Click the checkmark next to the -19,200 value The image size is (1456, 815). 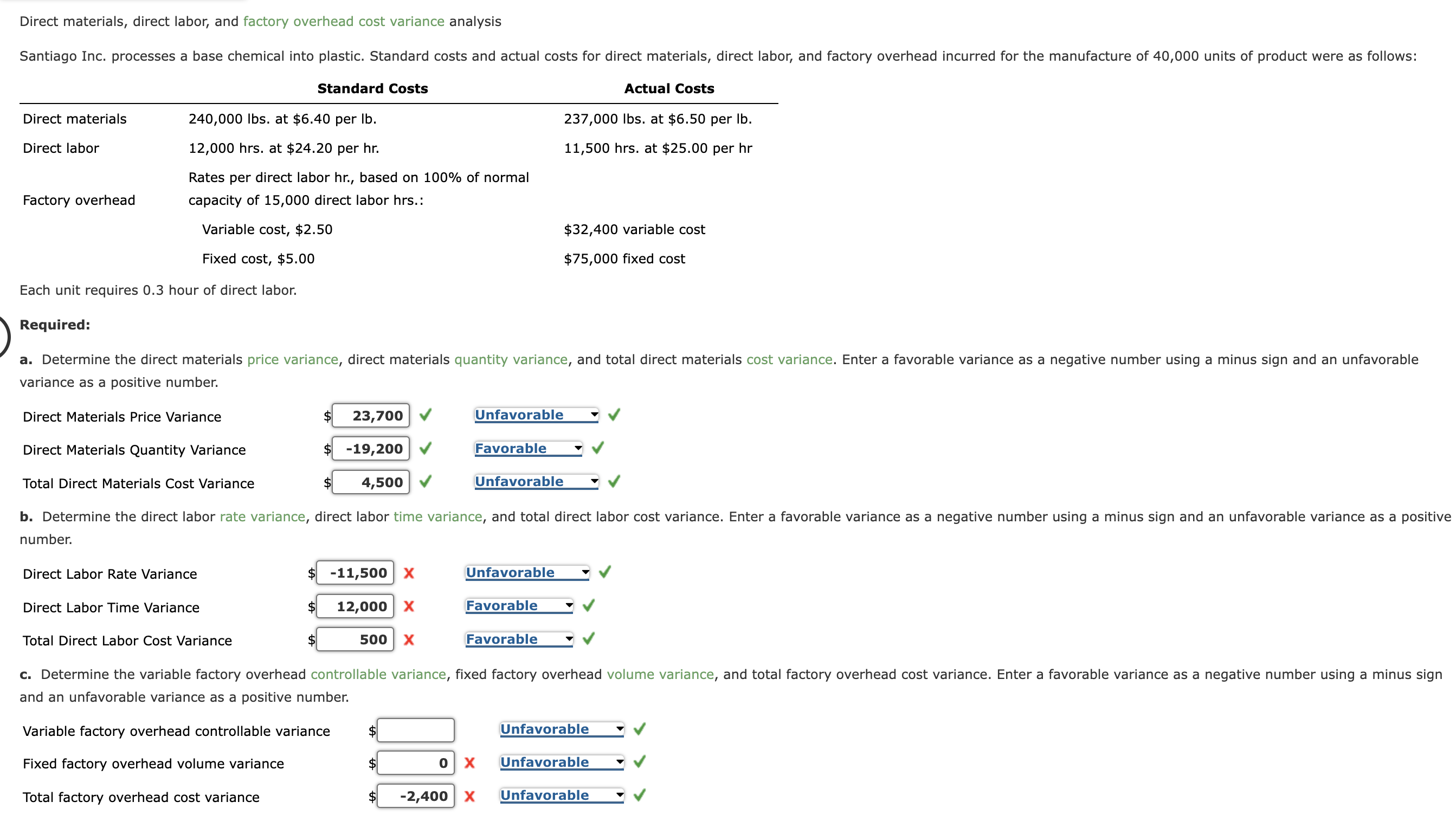pos(426,449)
